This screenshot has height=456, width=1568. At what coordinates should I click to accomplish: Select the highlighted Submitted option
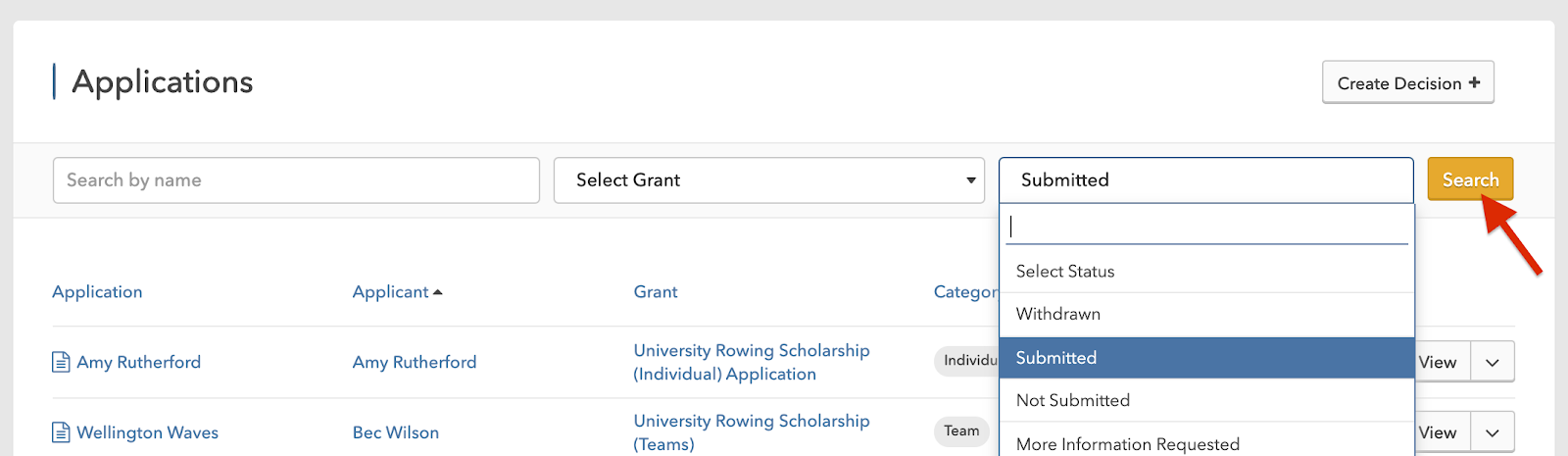point(1056,358)
